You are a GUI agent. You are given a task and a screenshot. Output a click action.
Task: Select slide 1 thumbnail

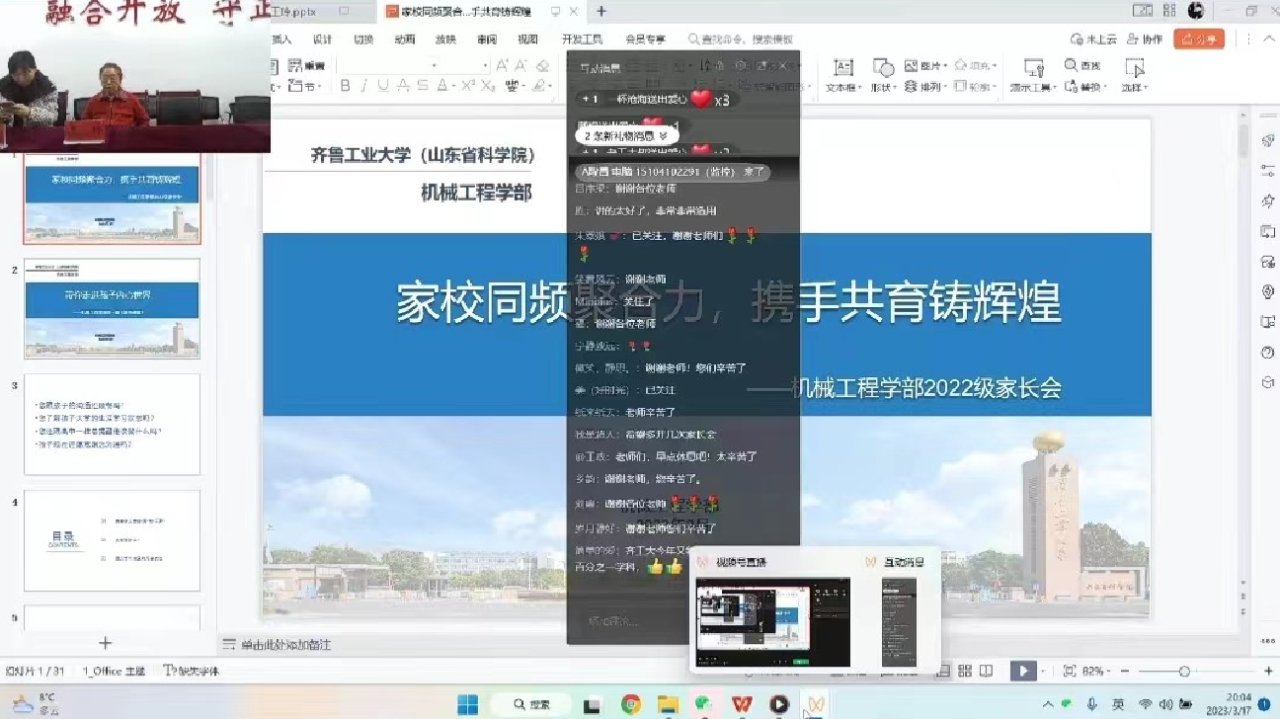tap(112, 197)
